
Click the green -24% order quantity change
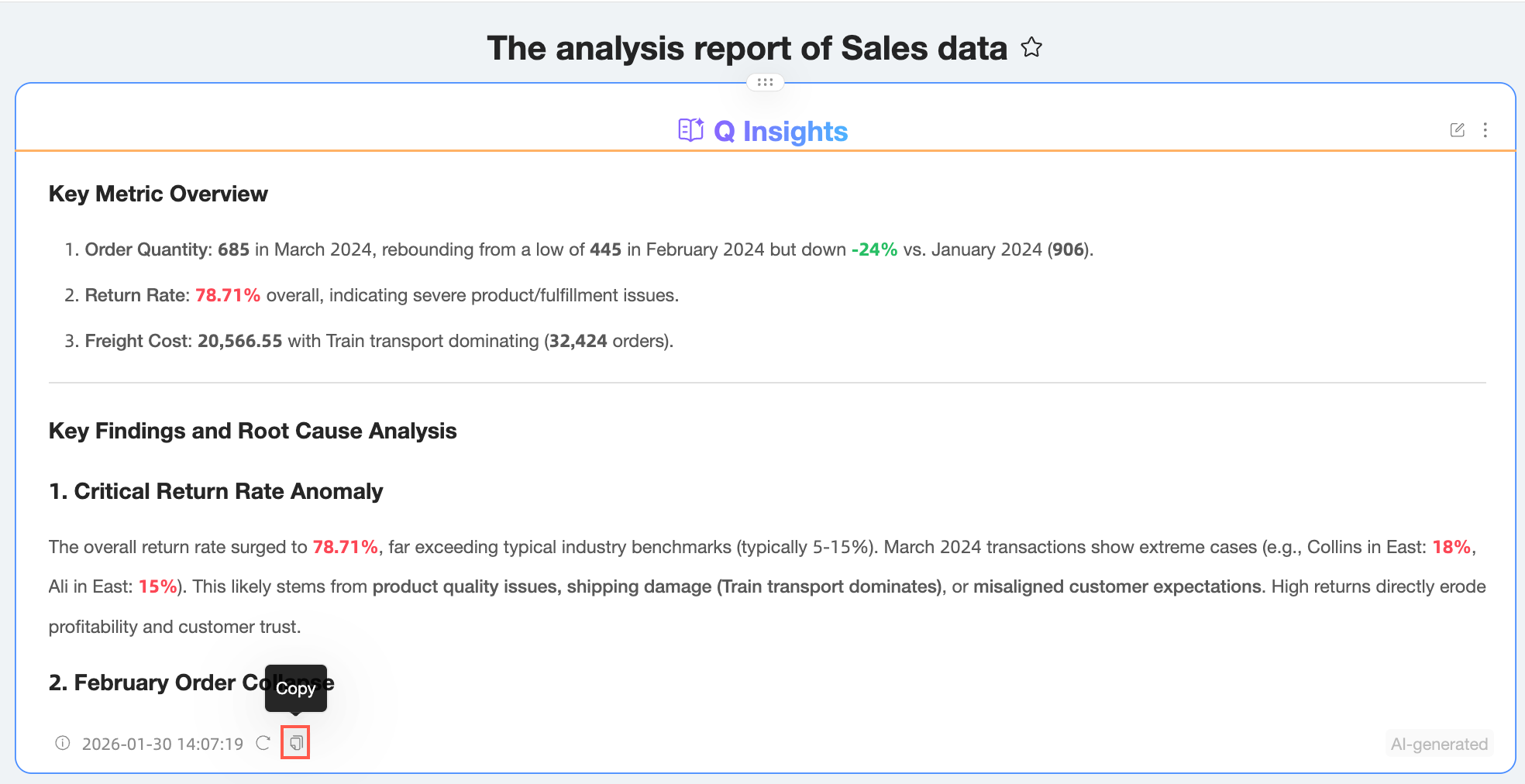coord(874,249)
